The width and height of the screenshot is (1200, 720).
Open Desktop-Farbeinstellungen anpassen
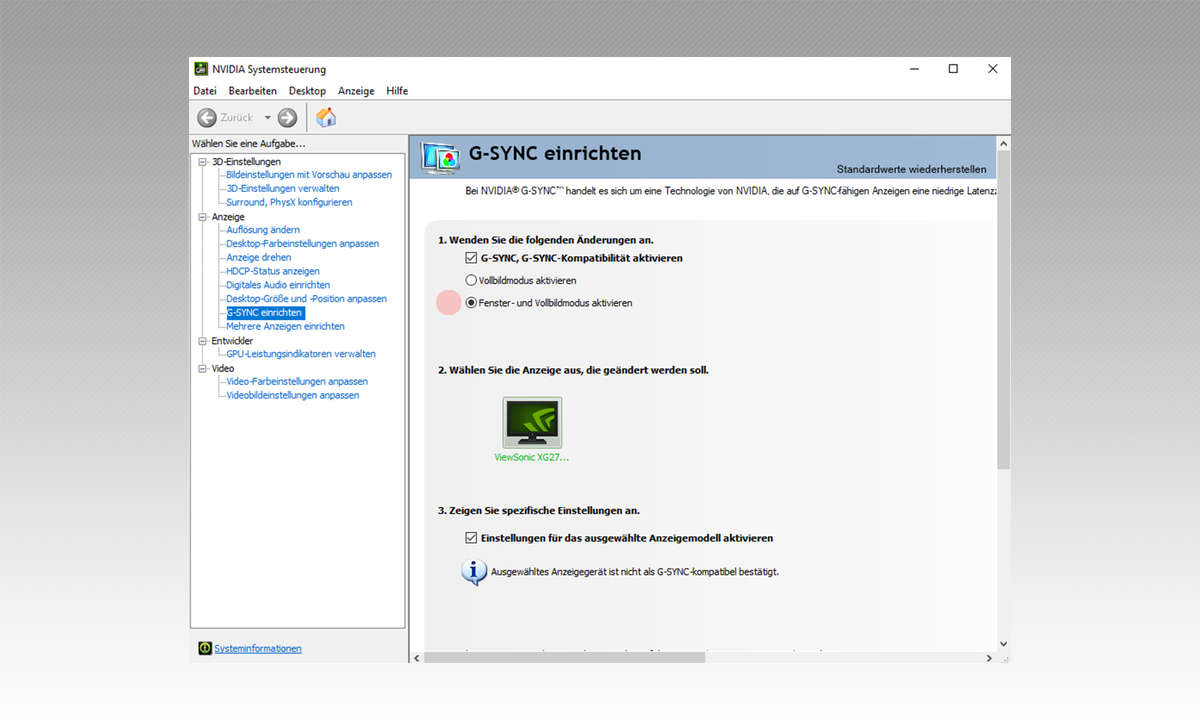coord(303,244)
